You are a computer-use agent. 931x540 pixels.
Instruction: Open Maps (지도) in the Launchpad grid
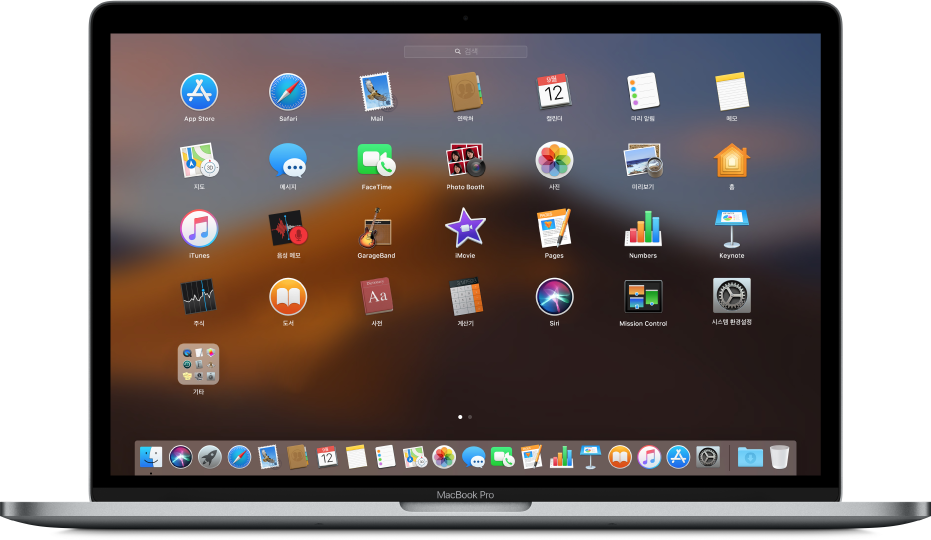pyautogui.click(x=199, y=160)
